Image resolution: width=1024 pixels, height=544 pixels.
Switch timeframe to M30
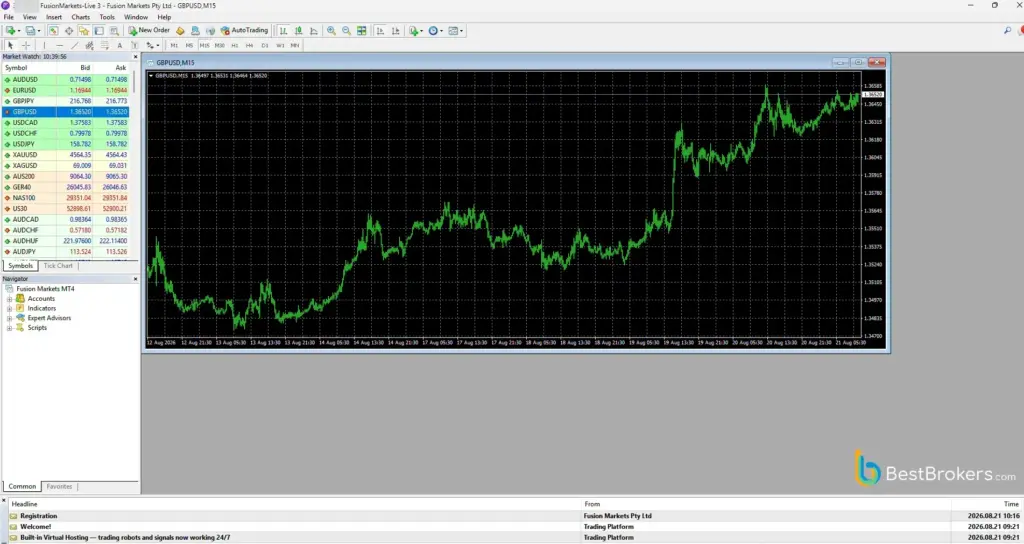[219, 45]
